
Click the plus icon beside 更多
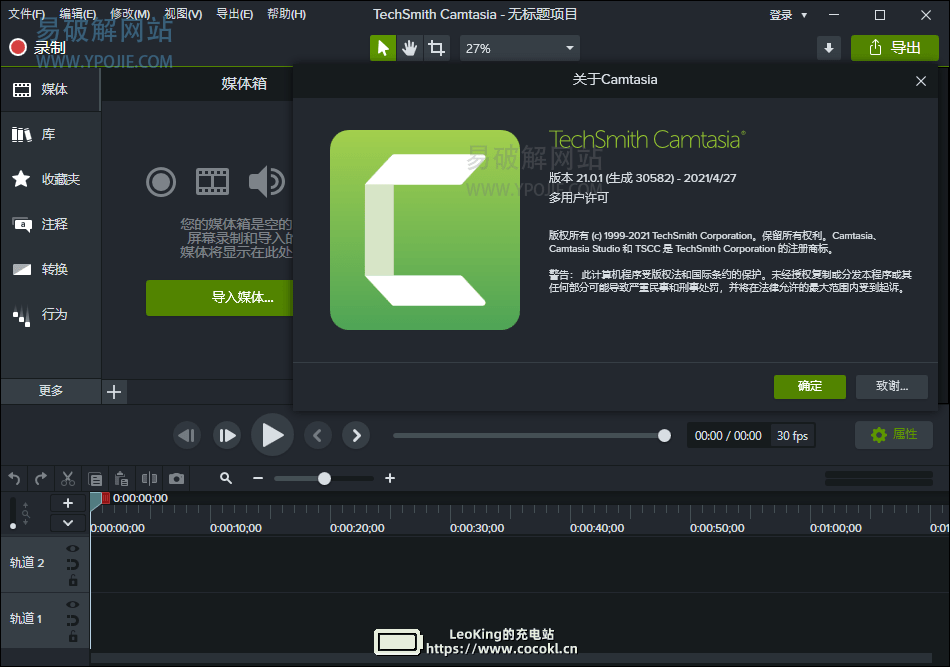pos(114,392)
